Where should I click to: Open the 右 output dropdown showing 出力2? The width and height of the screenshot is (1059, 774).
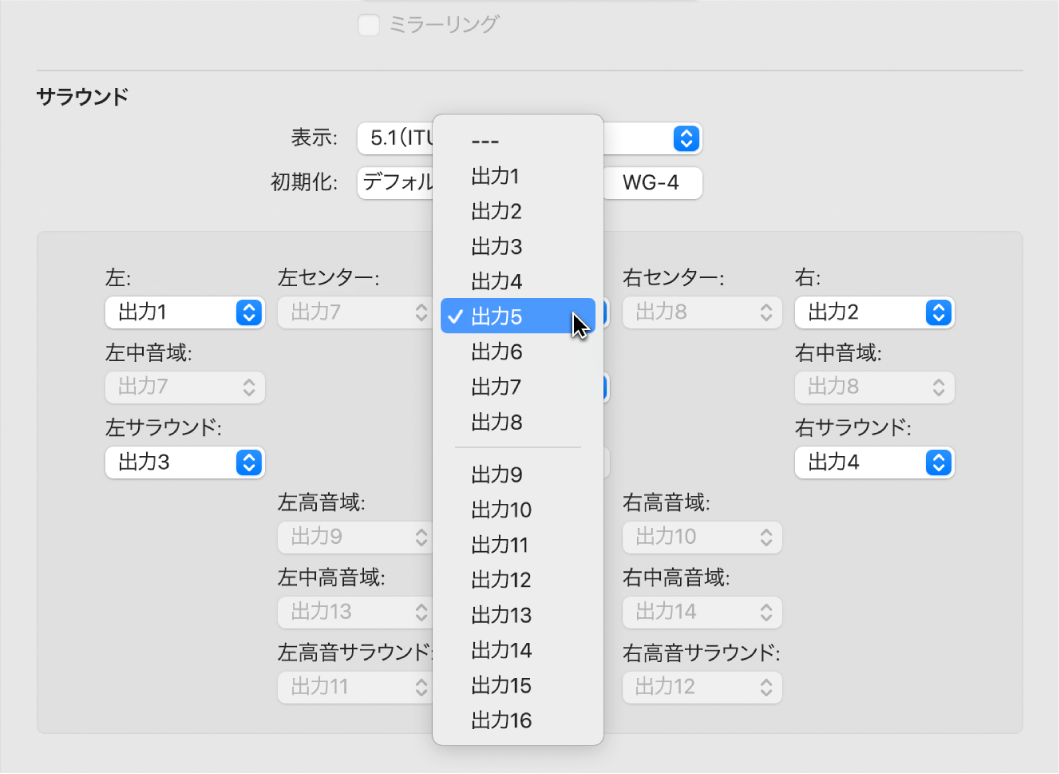pyautogui.click(x=874, y=312)
